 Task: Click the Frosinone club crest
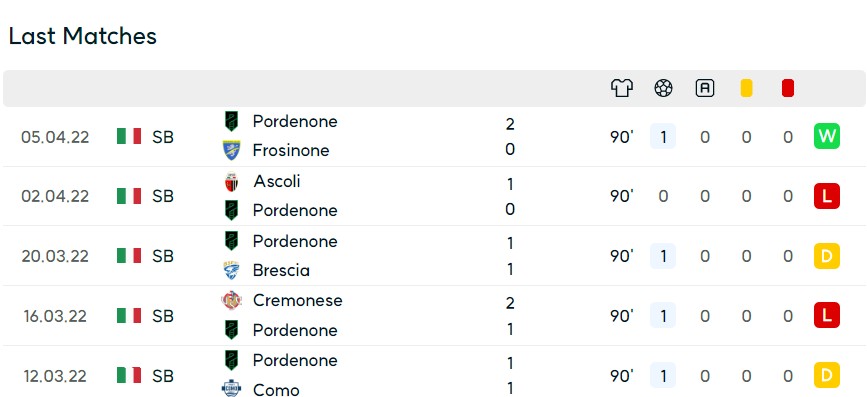pos(231,150)
